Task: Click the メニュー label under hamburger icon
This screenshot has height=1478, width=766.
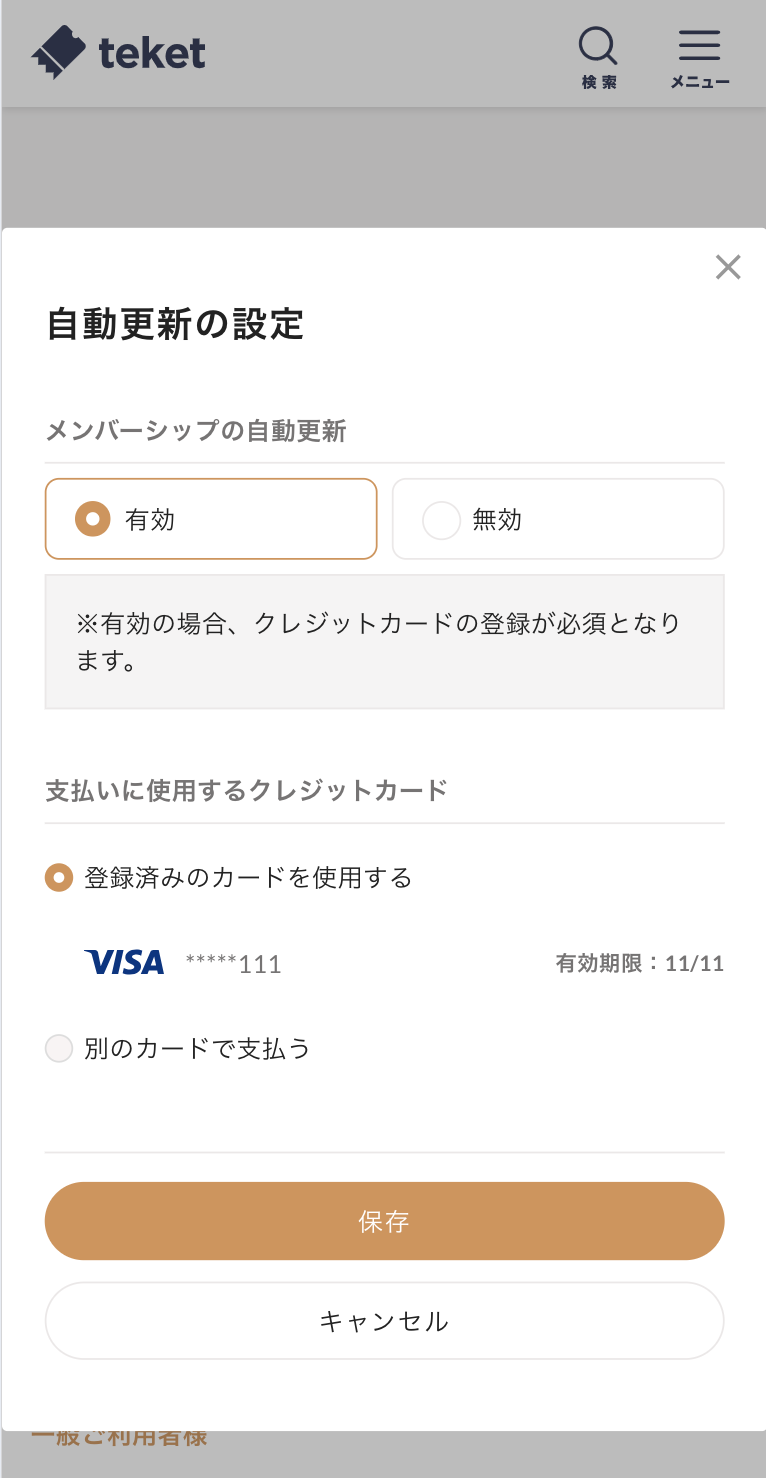Action: coord(699,83)
